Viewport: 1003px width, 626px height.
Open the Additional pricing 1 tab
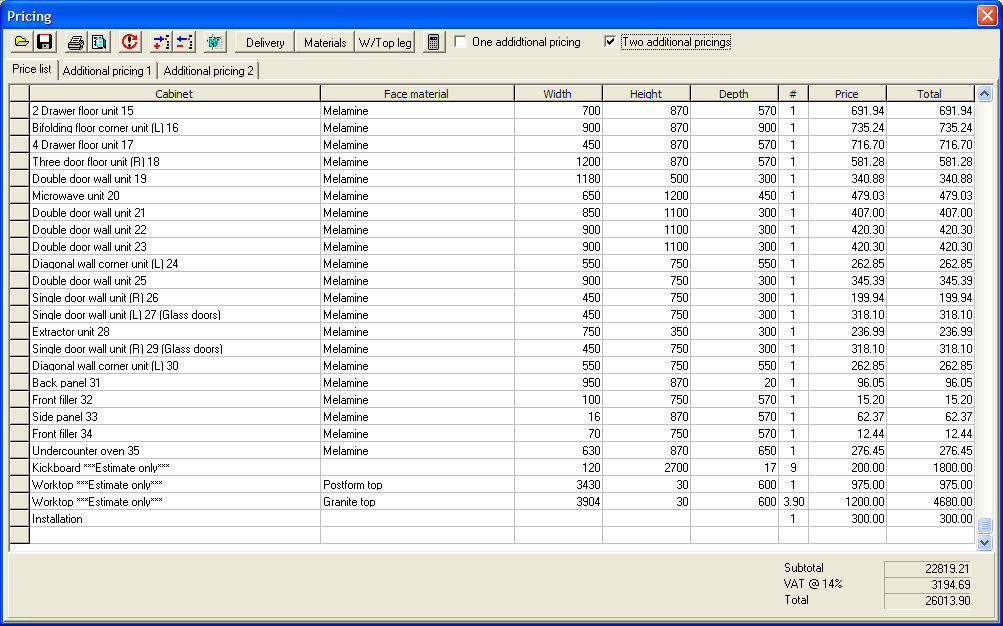tap(107, 71)
